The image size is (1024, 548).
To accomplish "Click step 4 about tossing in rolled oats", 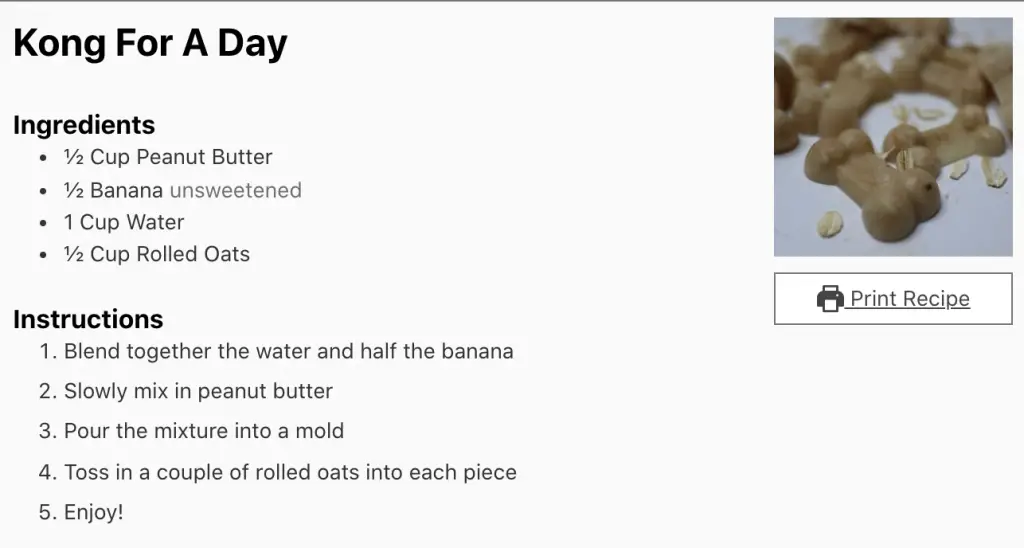I will pyautogui.click(x=290, y=472).
